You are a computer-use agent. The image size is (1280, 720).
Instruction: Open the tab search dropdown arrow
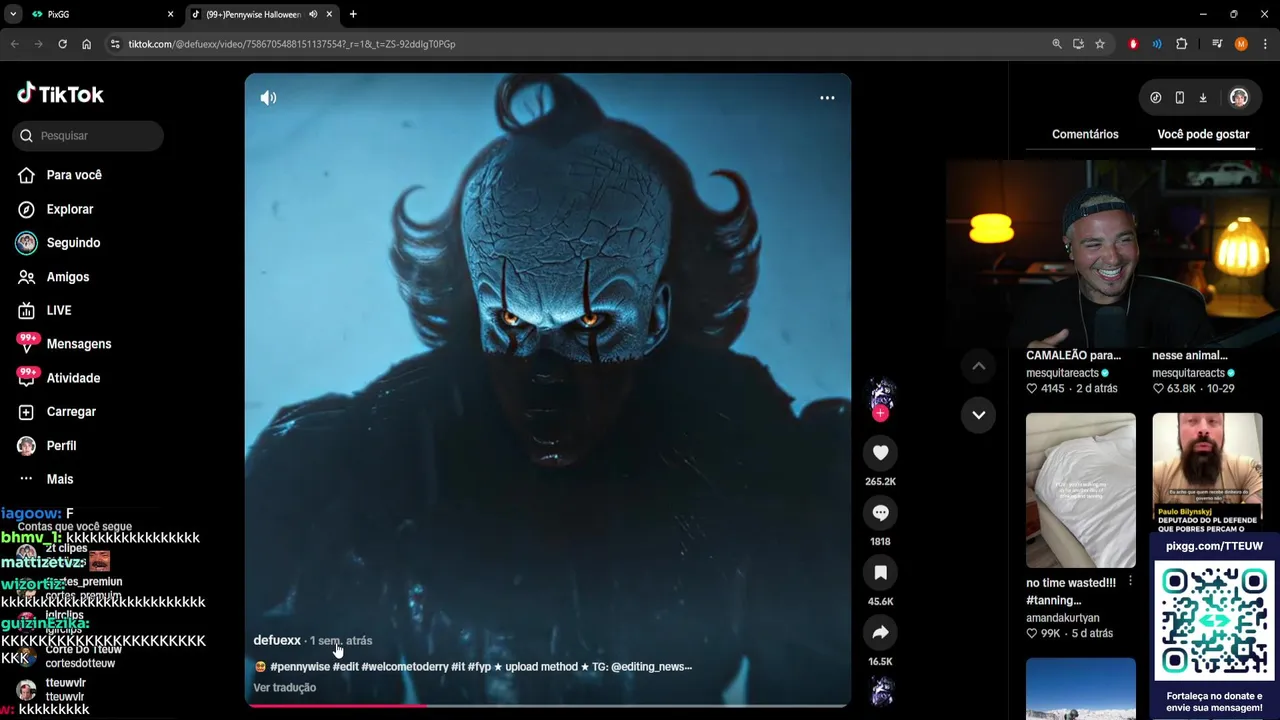(x=13, y=14)
